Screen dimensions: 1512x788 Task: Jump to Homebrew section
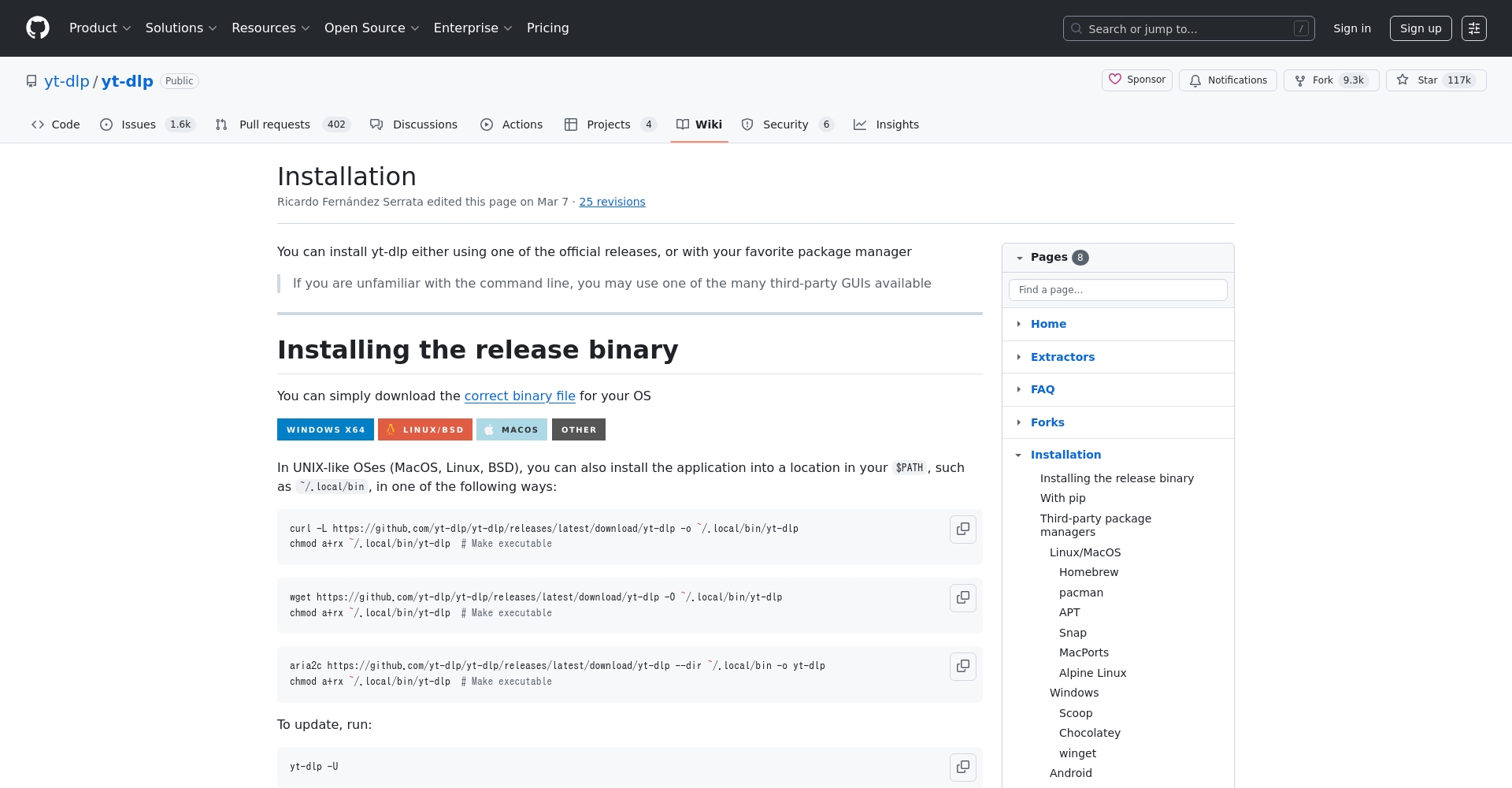(1088, 572)
